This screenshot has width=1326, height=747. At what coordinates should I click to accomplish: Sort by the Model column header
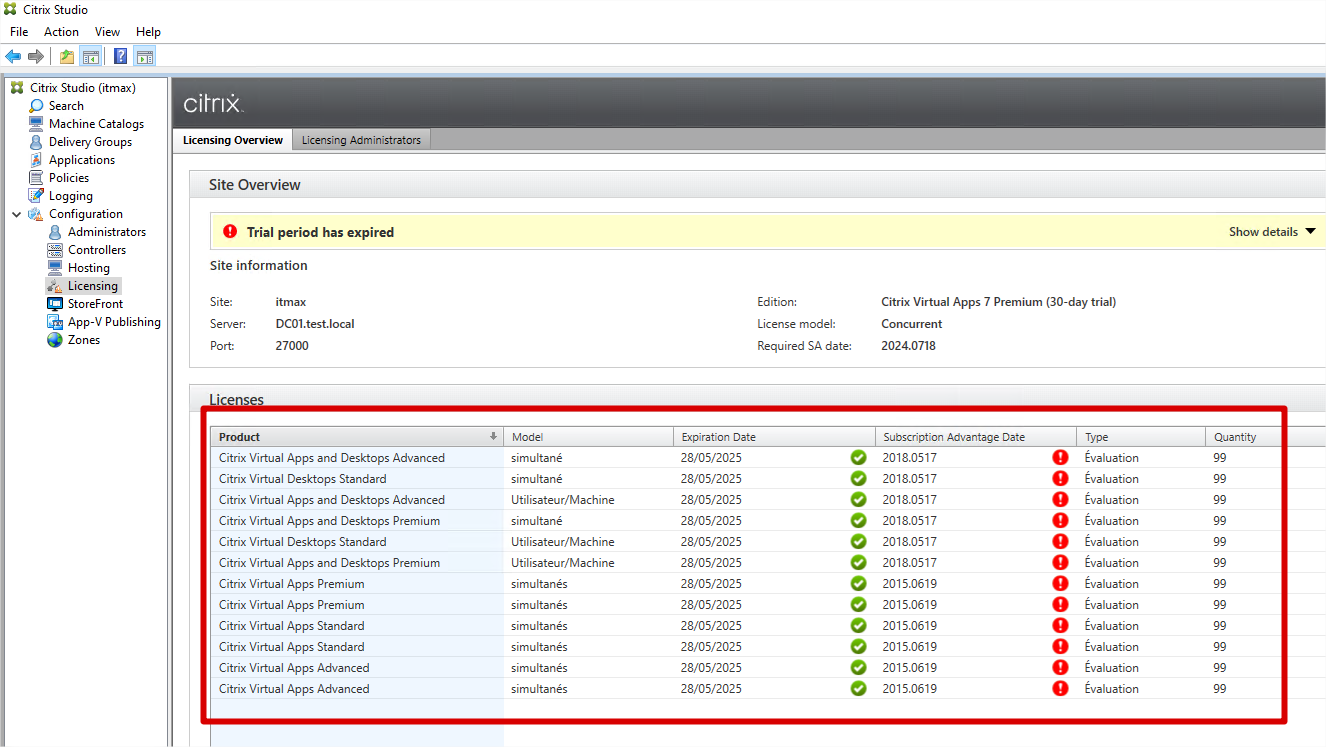(589, 437)
